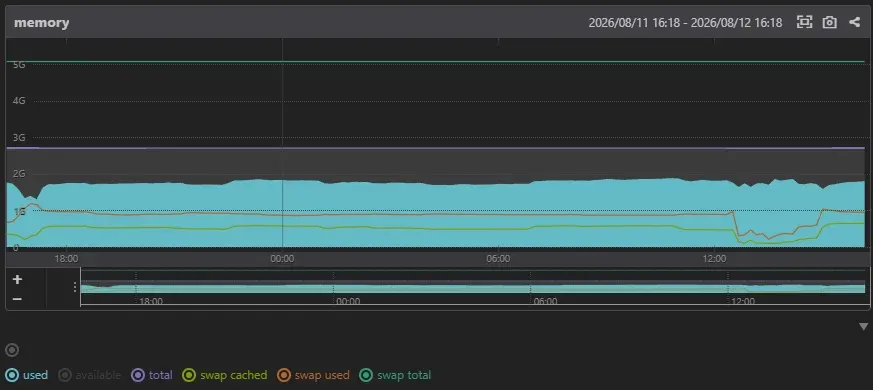Click the purple total line in chart
Screen dimensions: 873x390
(434, 148)
